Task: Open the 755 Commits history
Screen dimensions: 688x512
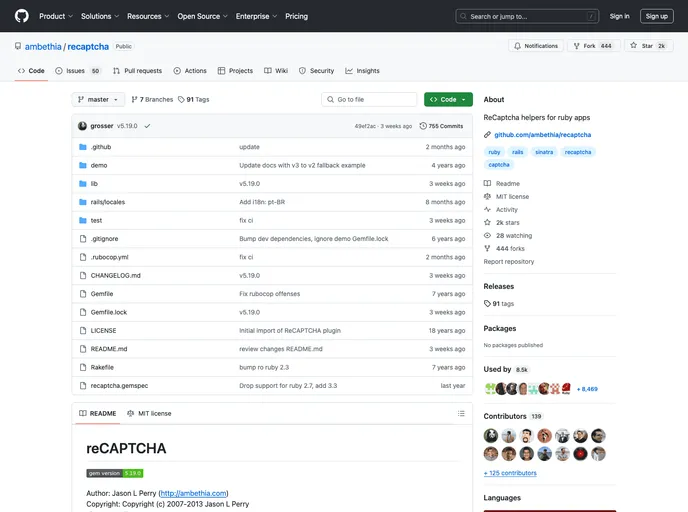Action: [442, 126]
